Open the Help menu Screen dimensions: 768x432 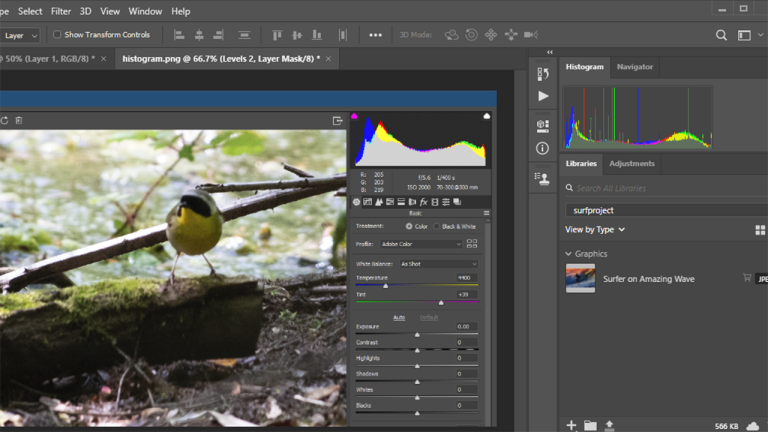[181, 11]
